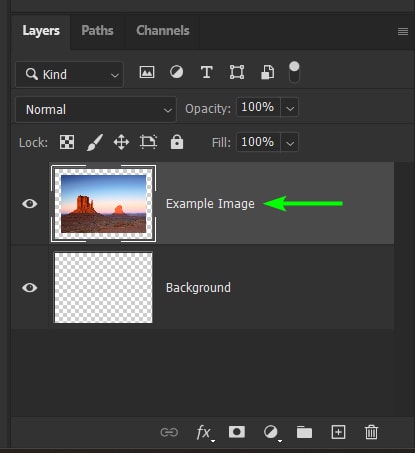Create a new layer with plus icon
415x453 pixels.
[x=338, y=432]
